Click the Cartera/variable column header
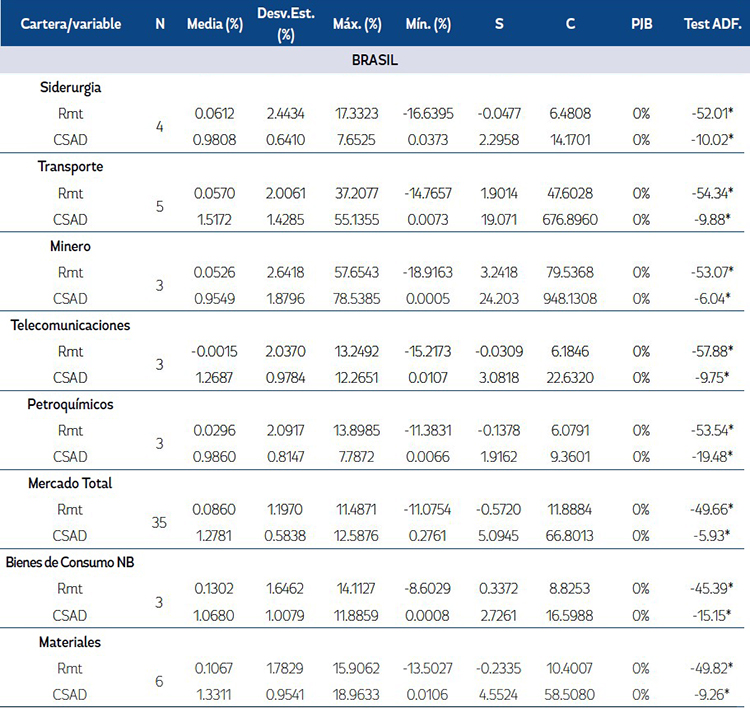 [71, 23]
